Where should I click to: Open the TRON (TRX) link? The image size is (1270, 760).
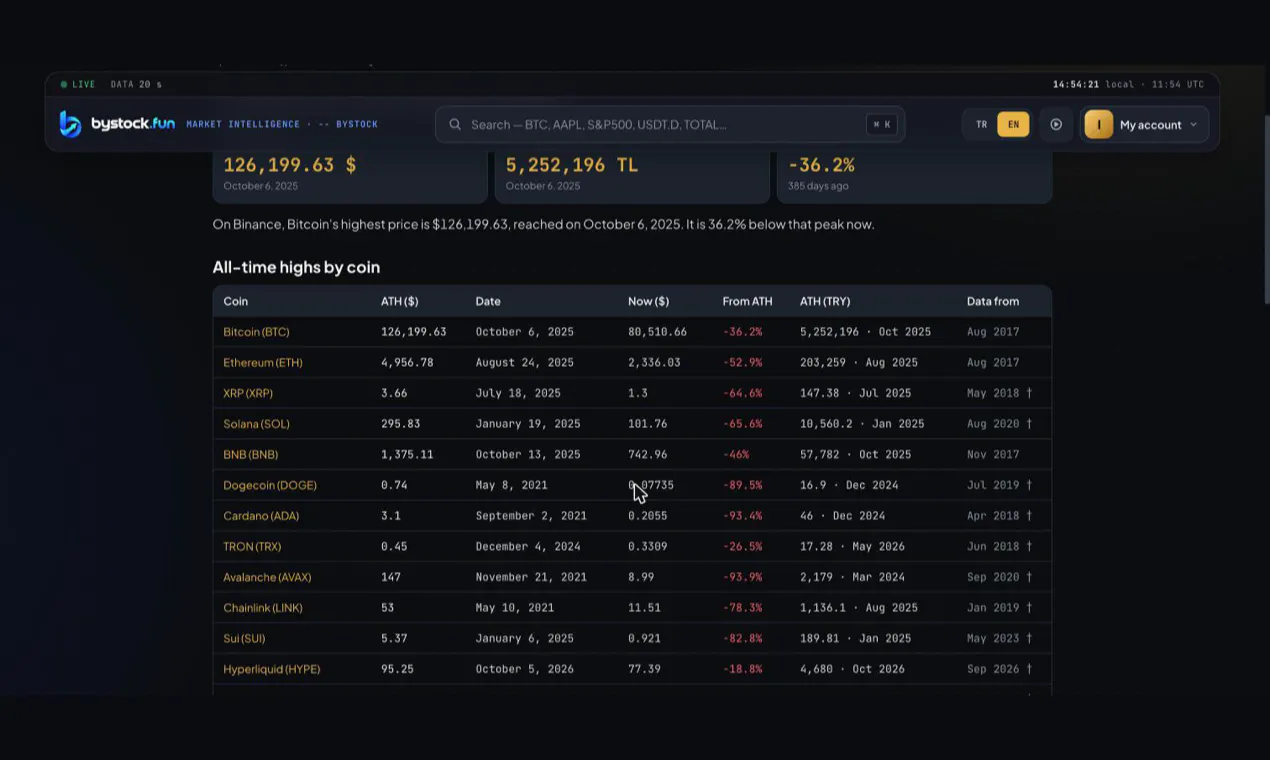coord(252,547)
